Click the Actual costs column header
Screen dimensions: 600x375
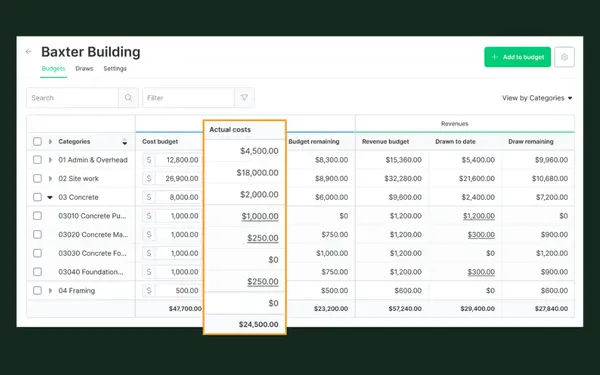230,130
